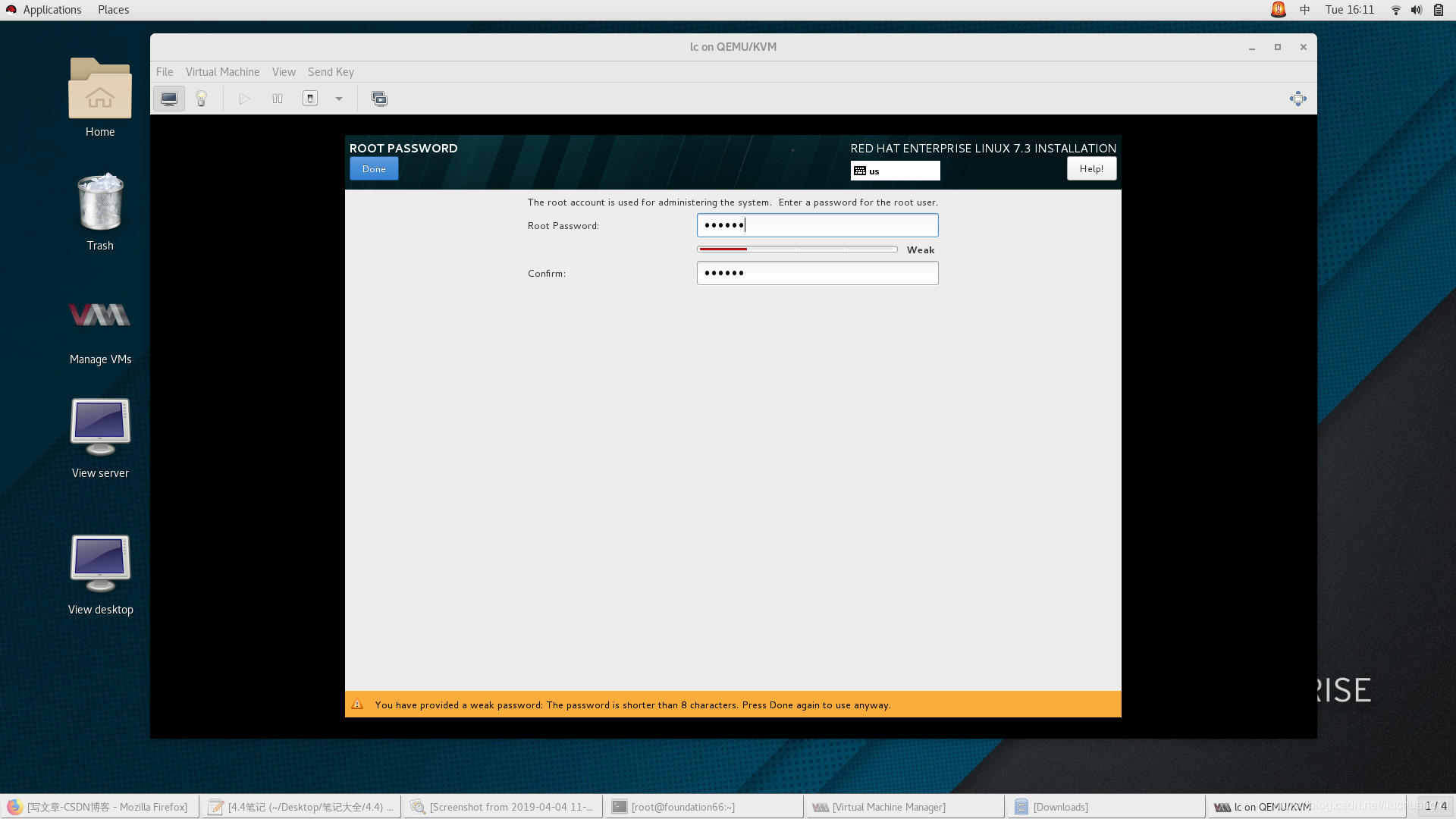The image size is (1456, 819).
Task: Switch the Chinese input method indicator
Action: [1305, 10]
